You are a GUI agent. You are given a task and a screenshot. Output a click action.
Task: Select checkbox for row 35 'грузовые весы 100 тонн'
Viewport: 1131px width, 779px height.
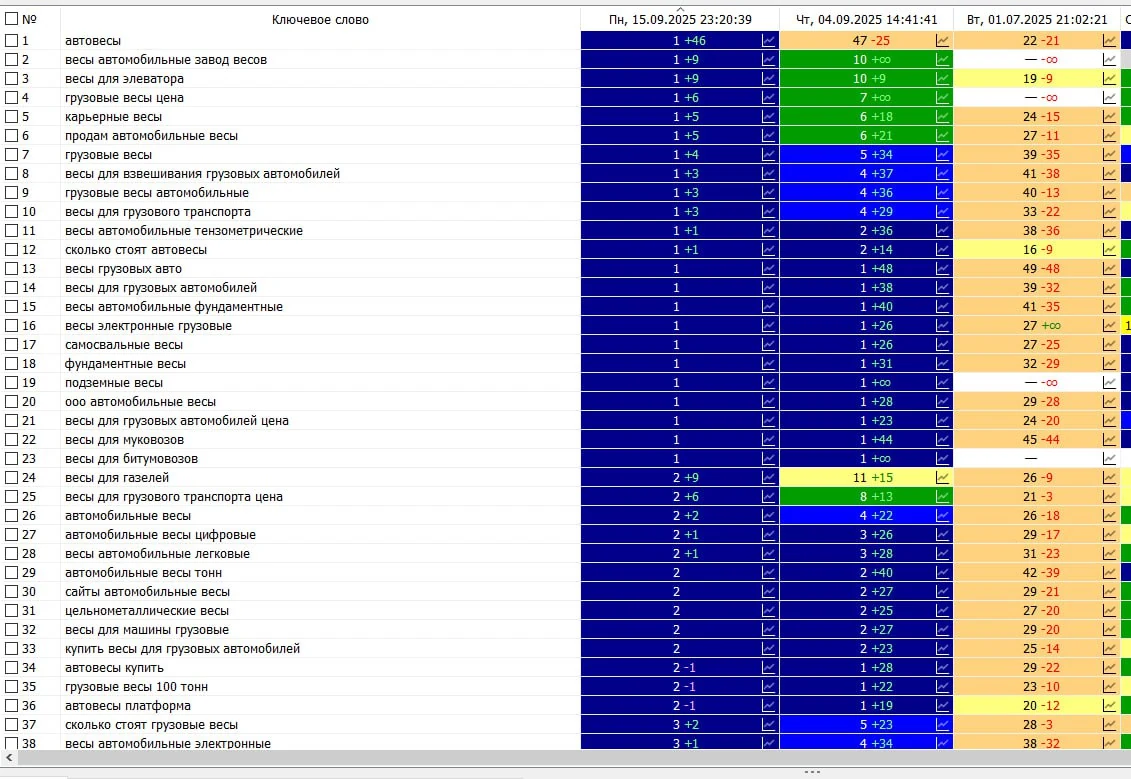[x=12, y=687]
